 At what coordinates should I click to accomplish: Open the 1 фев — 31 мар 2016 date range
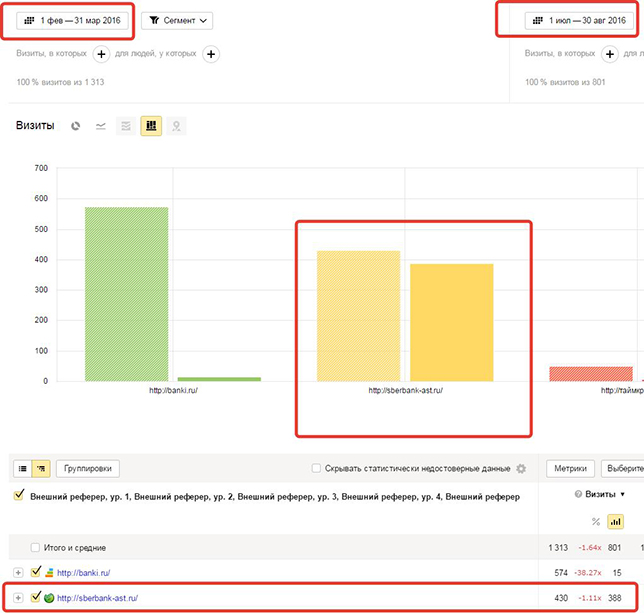click(72, 21)
